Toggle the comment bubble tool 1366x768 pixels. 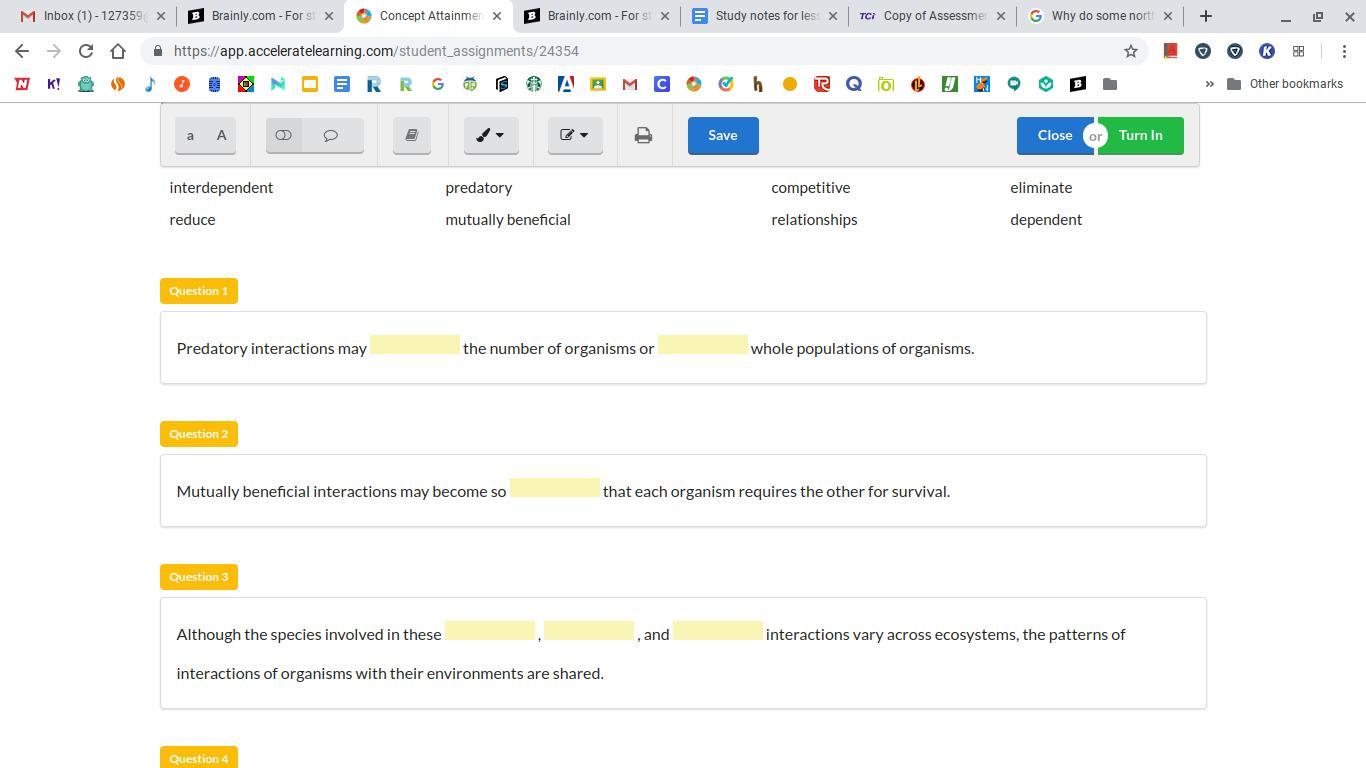(331, 135)
